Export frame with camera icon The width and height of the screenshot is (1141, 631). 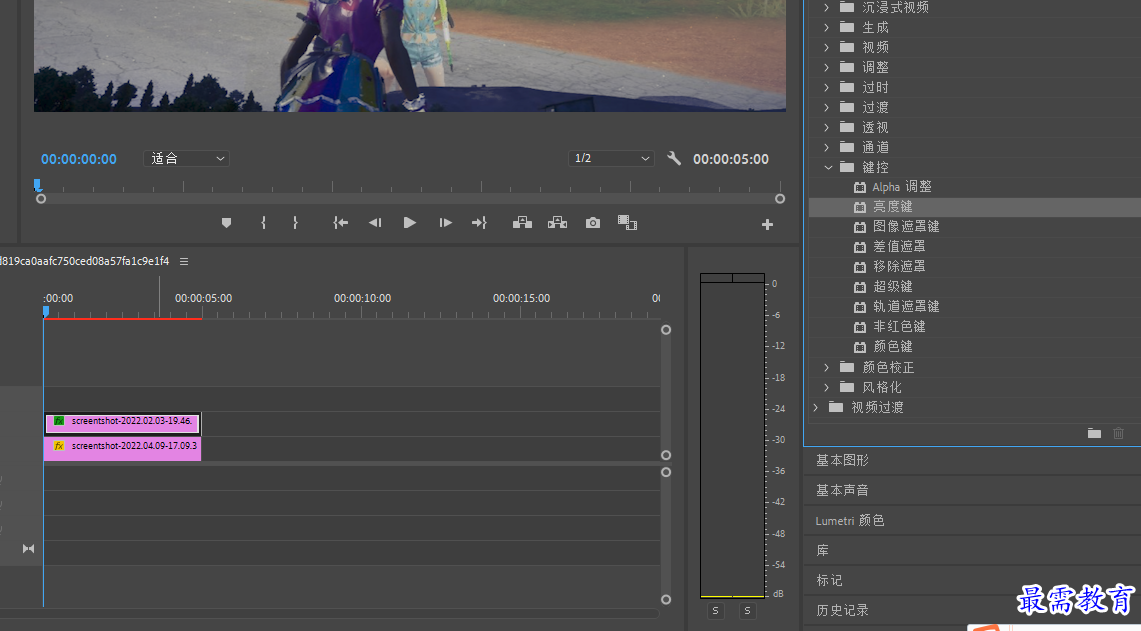click(x=593, y=223)
